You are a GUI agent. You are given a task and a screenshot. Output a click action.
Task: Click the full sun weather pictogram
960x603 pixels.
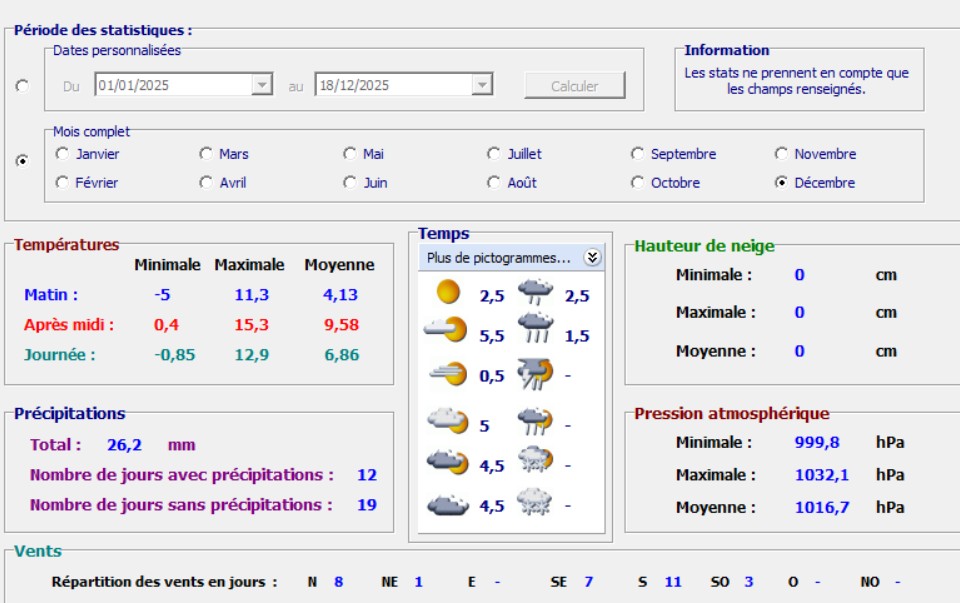[448, 293]
